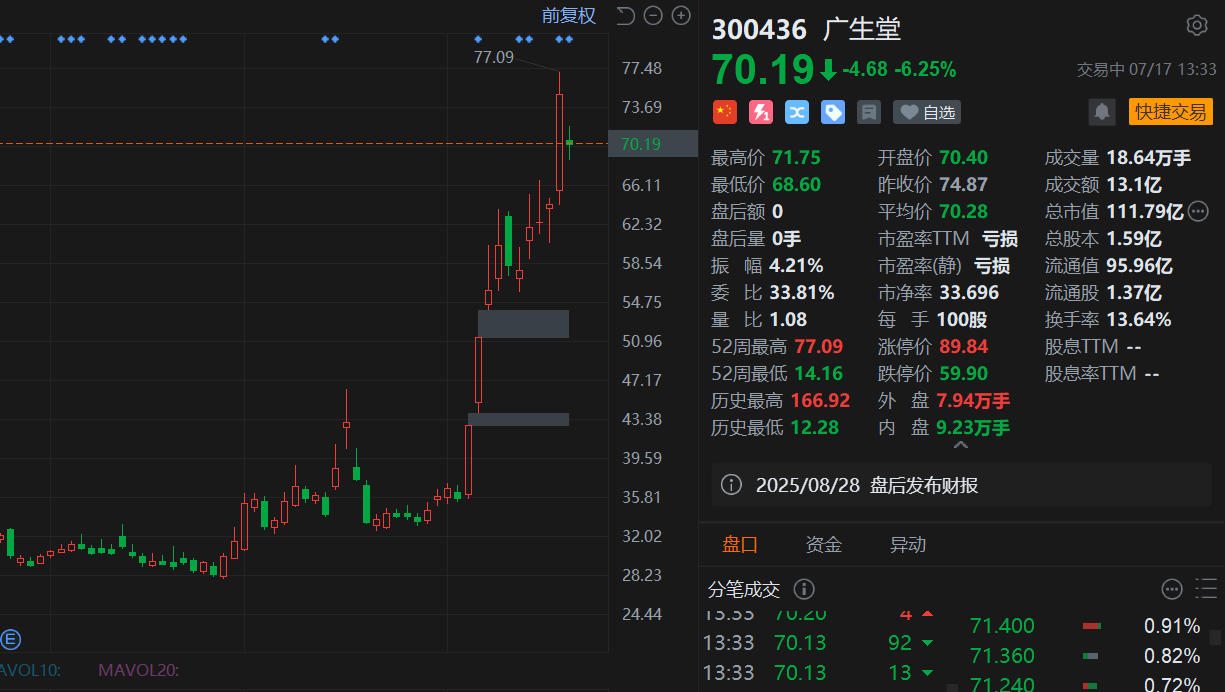Image resolution: width=1225 pixels, height=692 pixels.
Task: Open the grey notes icon
Action: (869, 112)
